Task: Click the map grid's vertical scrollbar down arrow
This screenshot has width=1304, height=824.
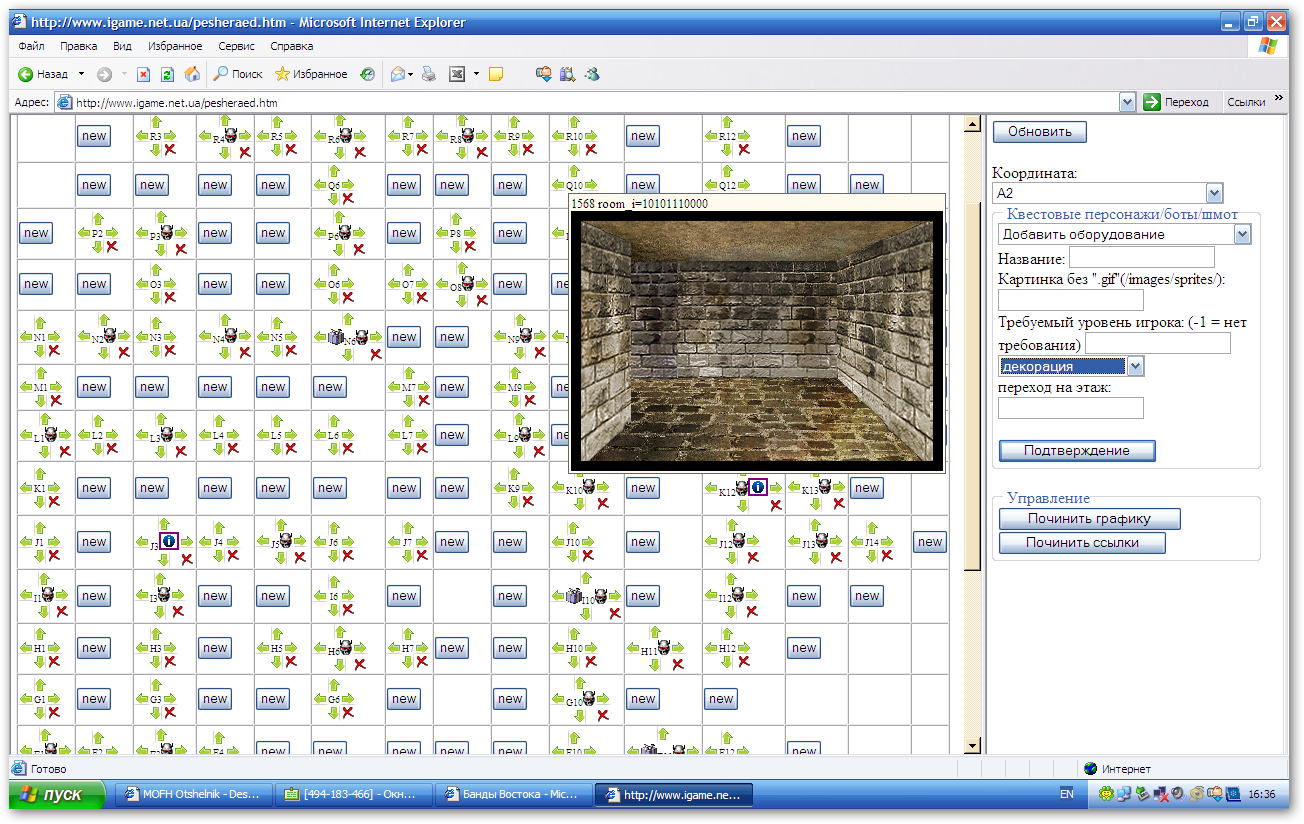Action: tap(971, 746)
